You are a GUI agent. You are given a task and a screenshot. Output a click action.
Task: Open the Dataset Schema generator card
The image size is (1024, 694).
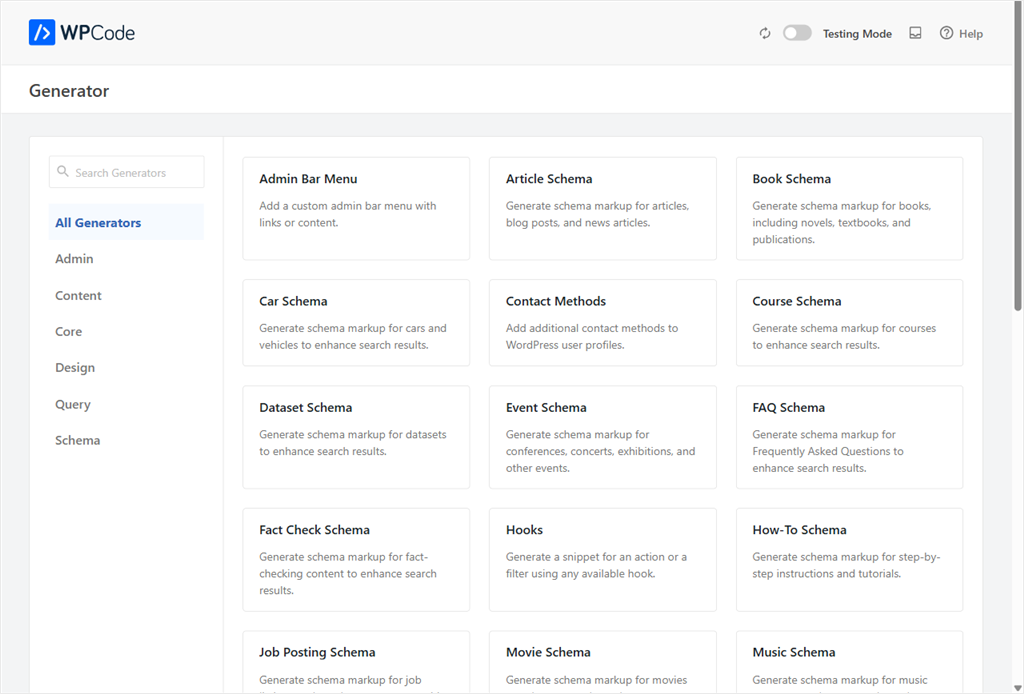pos(356,437)
